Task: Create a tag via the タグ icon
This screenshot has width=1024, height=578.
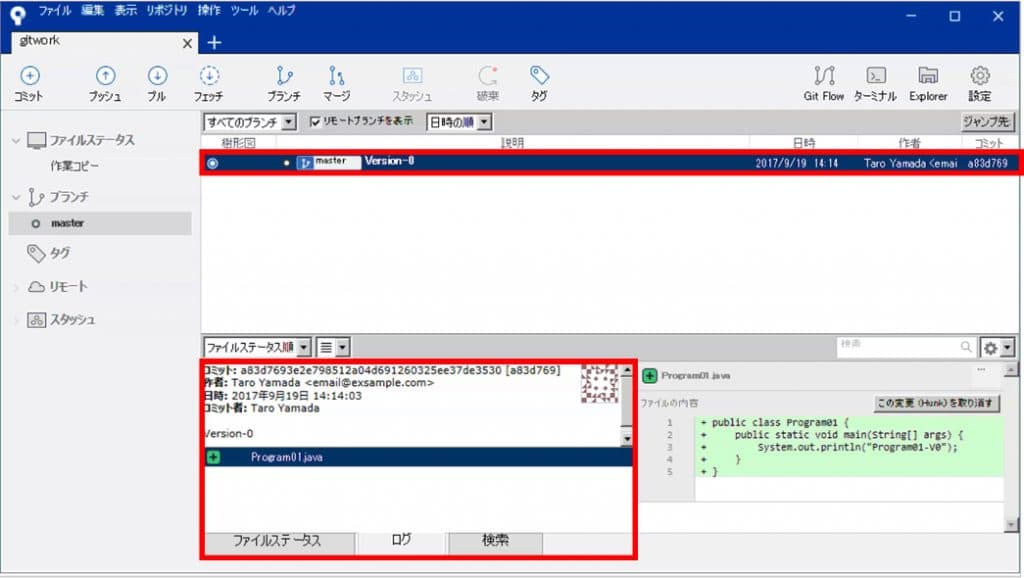Action: [538, 82]
